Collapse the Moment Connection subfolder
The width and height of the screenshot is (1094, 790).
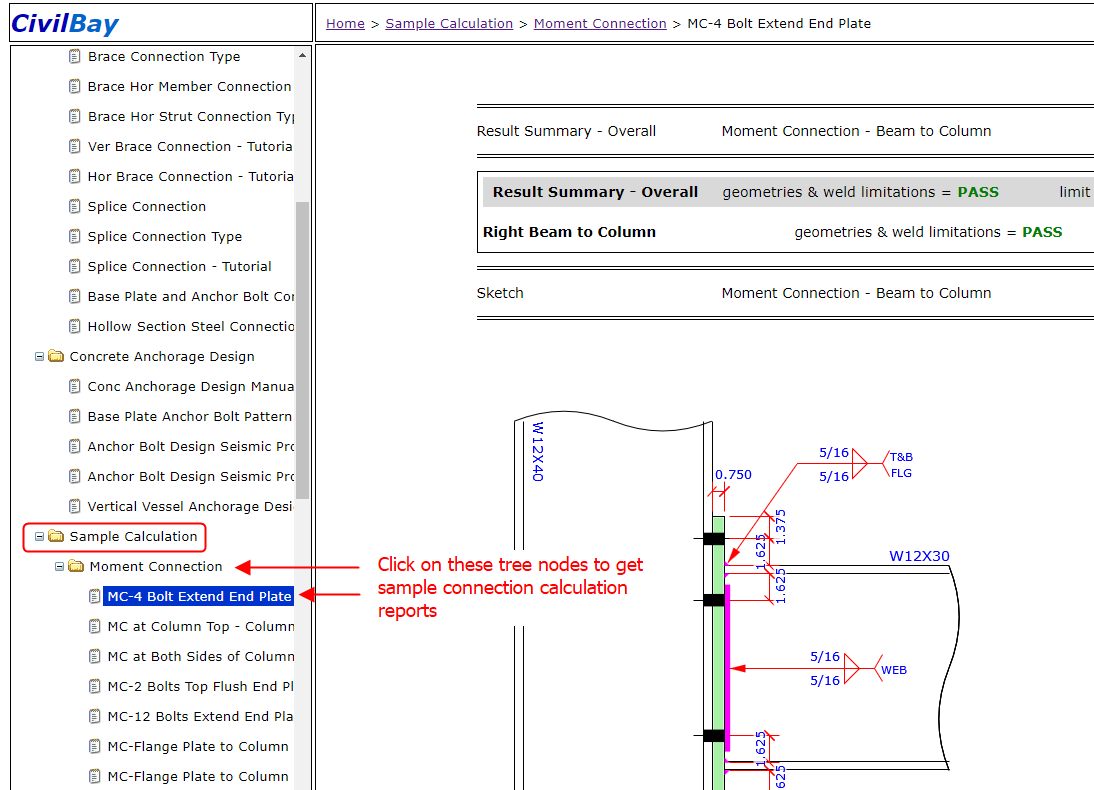coord(60,567)
